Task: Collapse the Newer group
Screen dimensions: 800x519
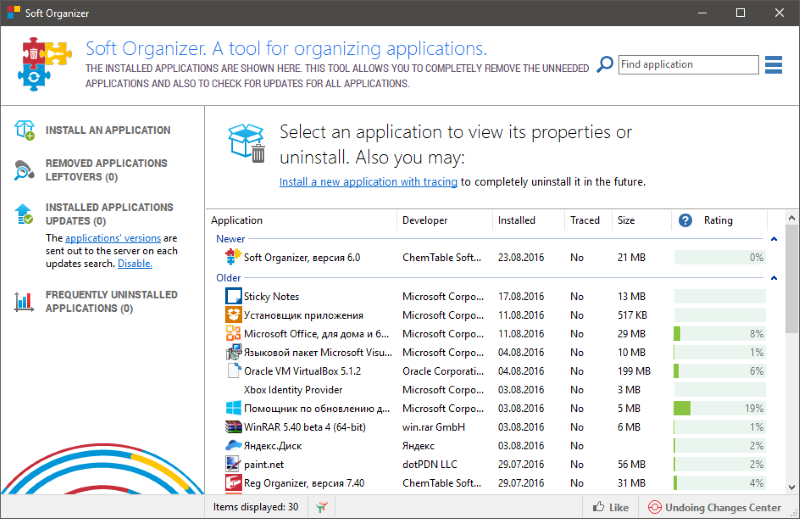Action: [x=773, y=239]
